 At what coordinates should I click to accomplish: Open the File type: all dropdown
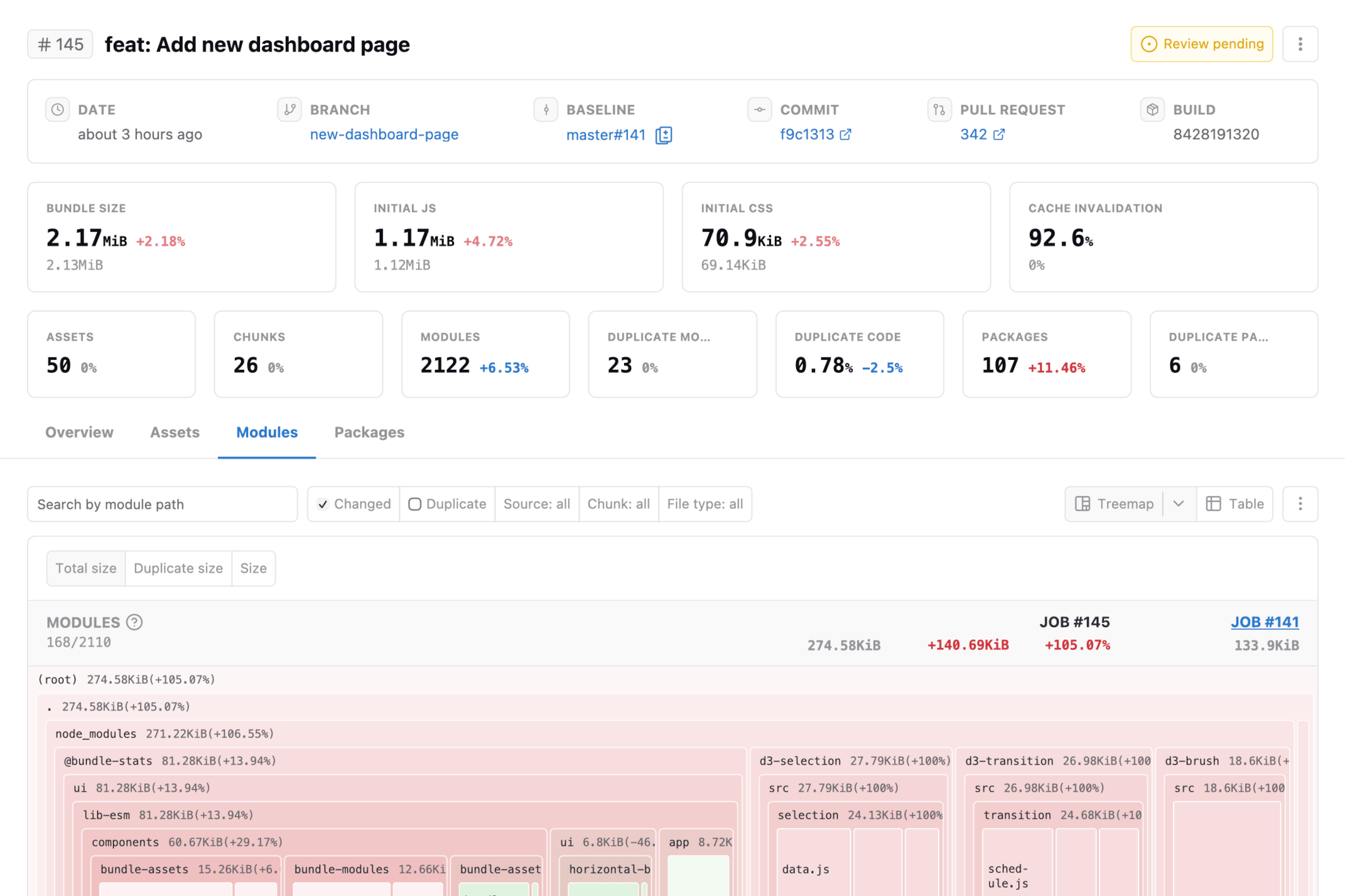click(x=705, y=504)
